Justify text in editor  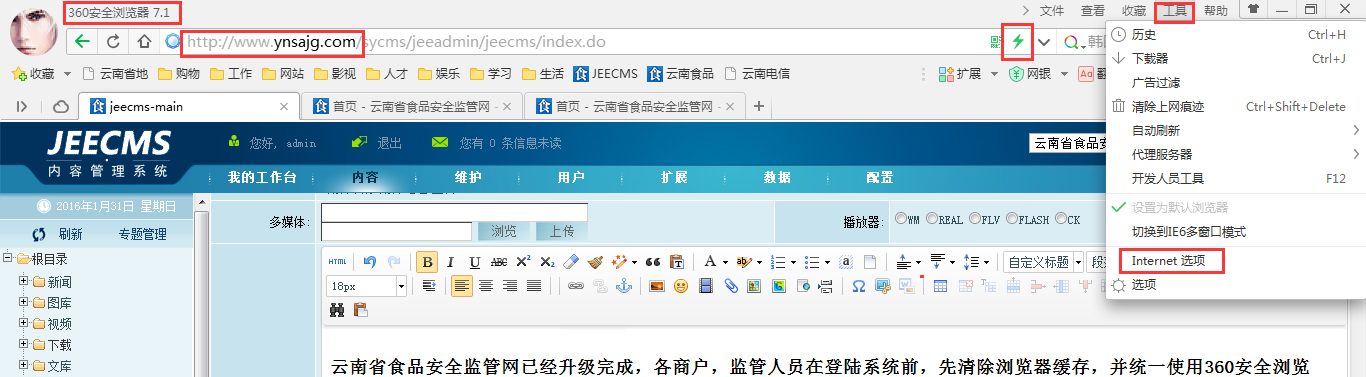click(x=534, y=286)
